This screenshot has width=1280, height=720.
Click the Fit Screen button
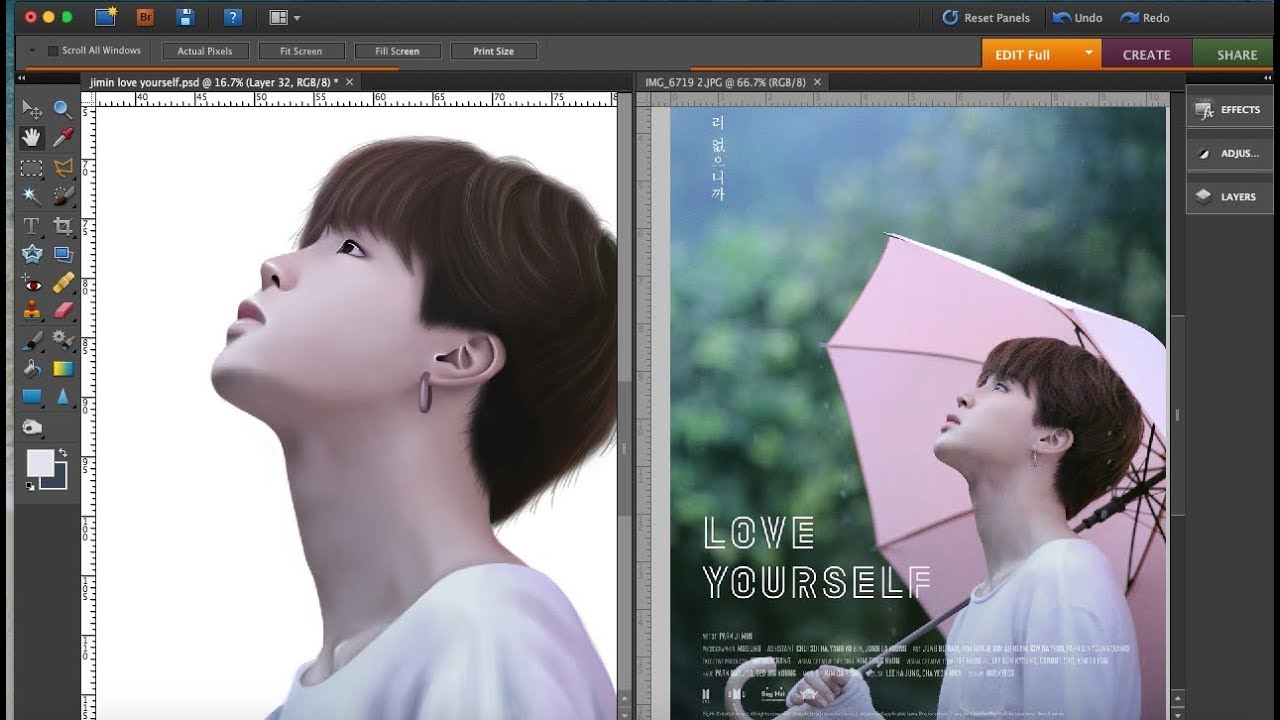[x=301, y=51]
